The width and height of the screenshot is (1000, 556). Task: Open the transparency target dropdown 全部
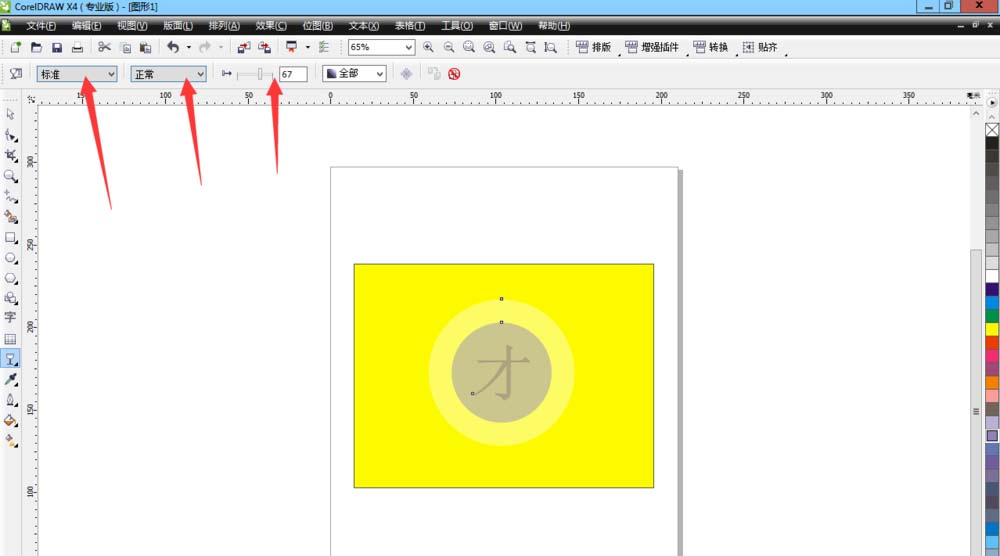(x=355, y=74)
